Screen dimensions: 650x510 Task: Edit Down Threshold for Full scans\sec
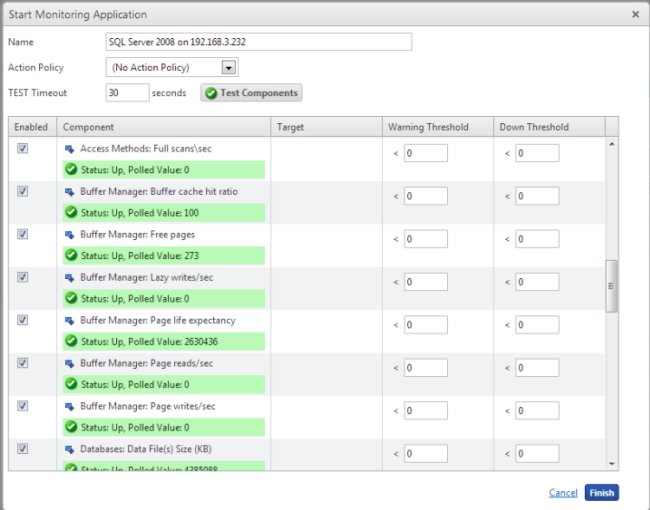(537, 153)
